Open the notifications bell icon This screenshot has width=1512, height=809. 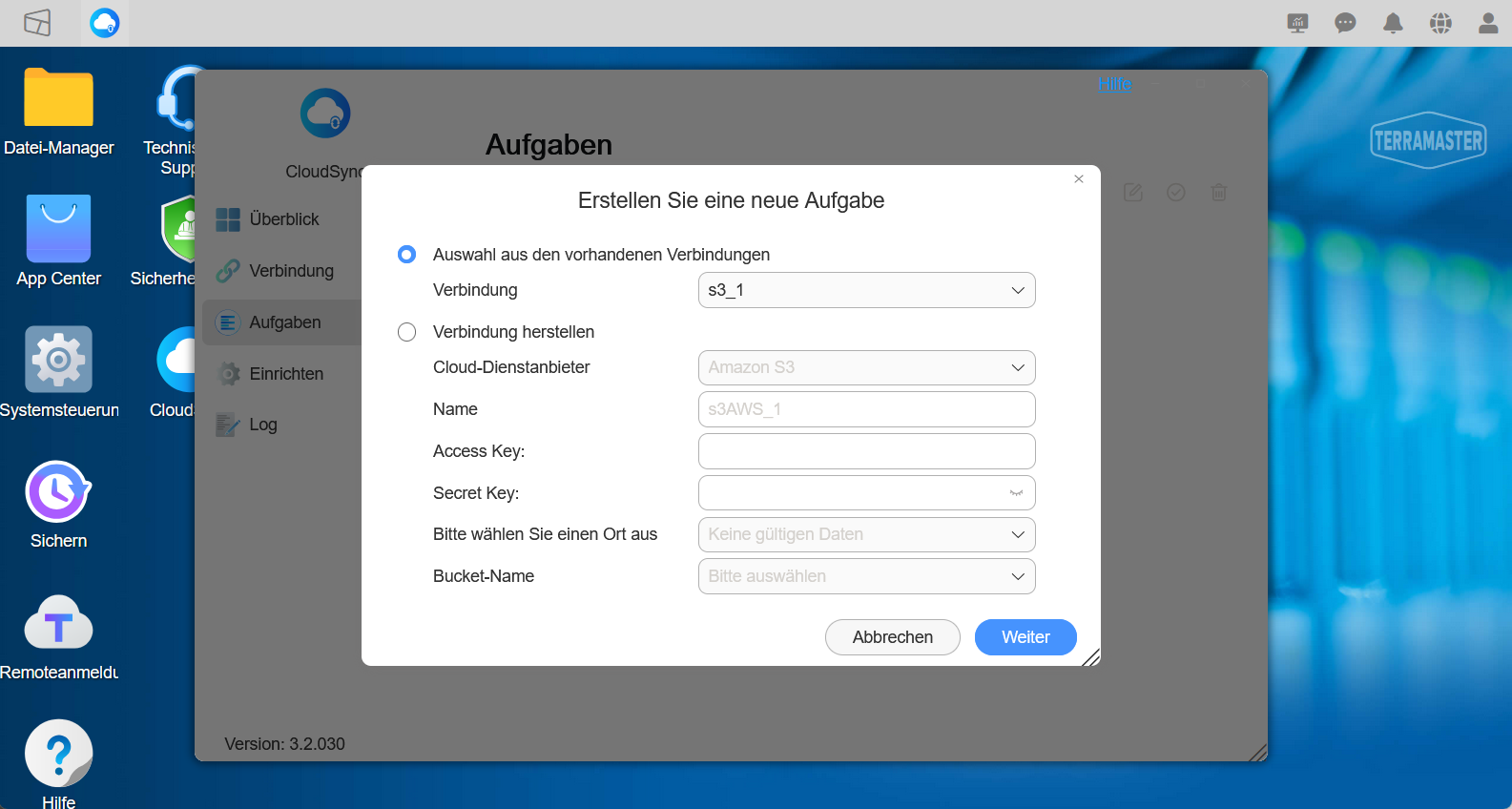1393,23
